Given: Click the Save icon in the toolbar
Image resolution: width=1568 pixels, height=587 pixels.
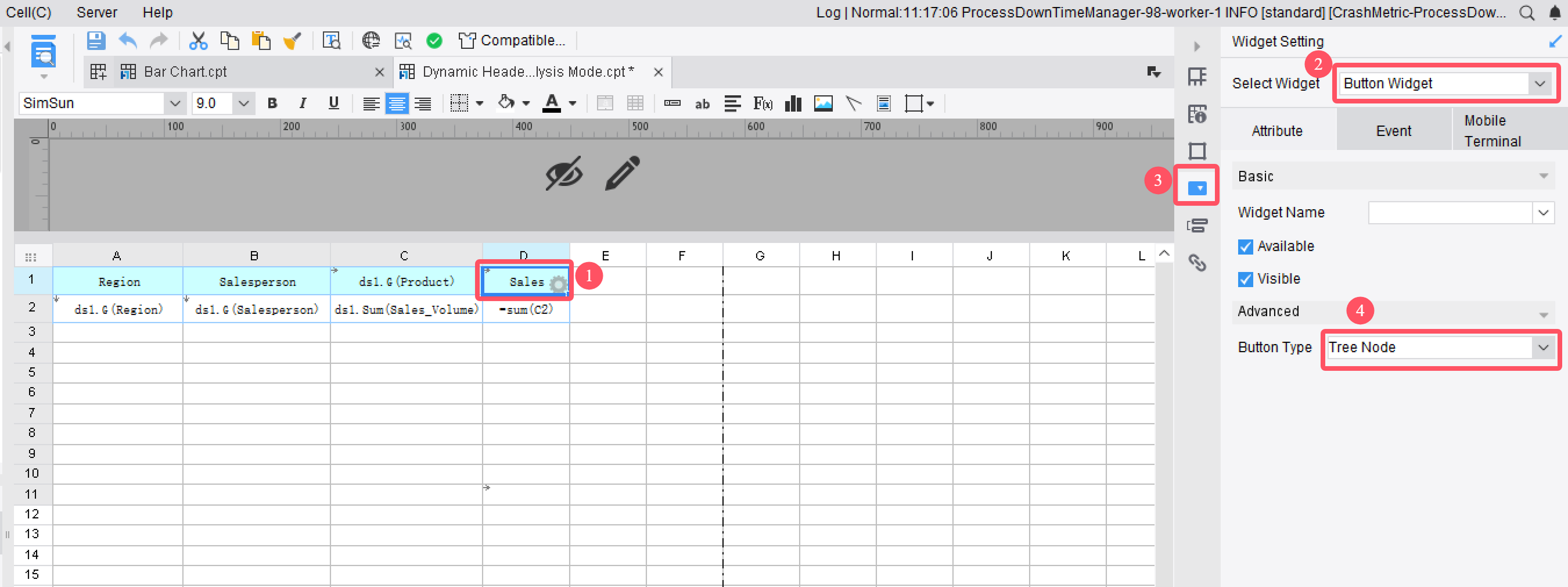Looking at the screenshot, I should pyautogui.click(x=96, y=41).
